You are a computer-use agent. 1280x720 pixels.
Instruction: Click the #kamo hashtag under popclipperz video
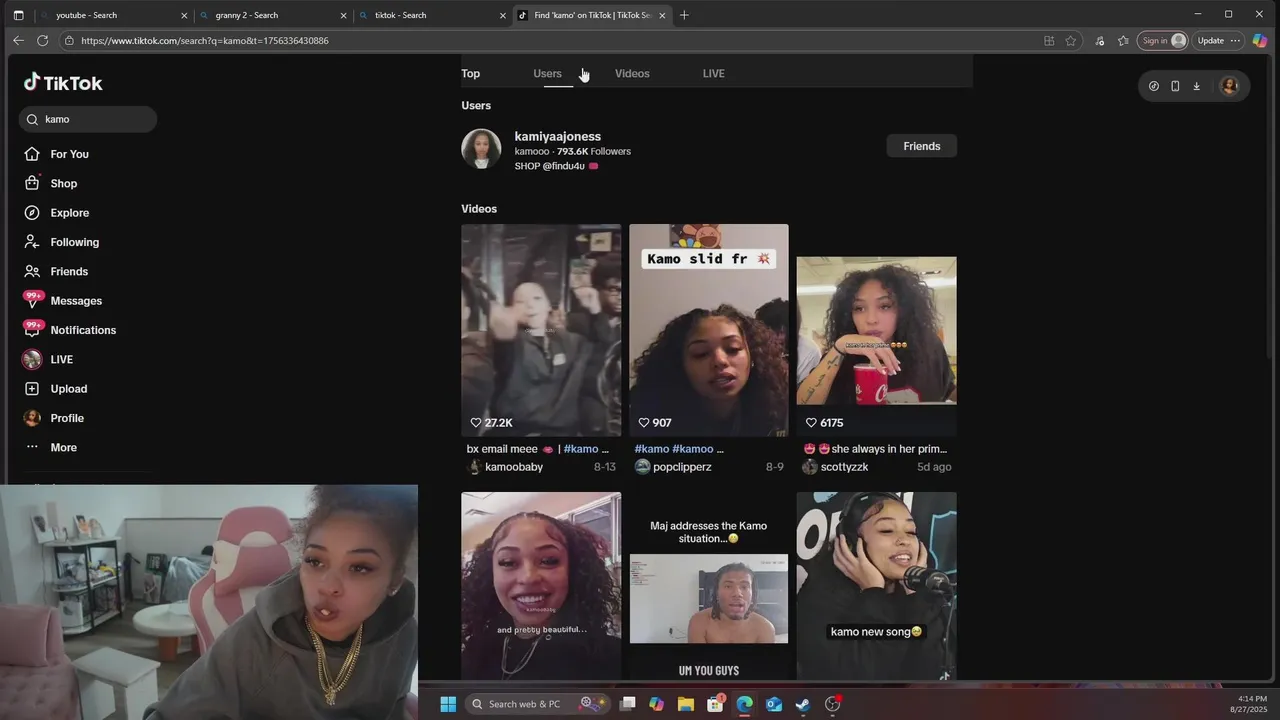tap(652, 449)
